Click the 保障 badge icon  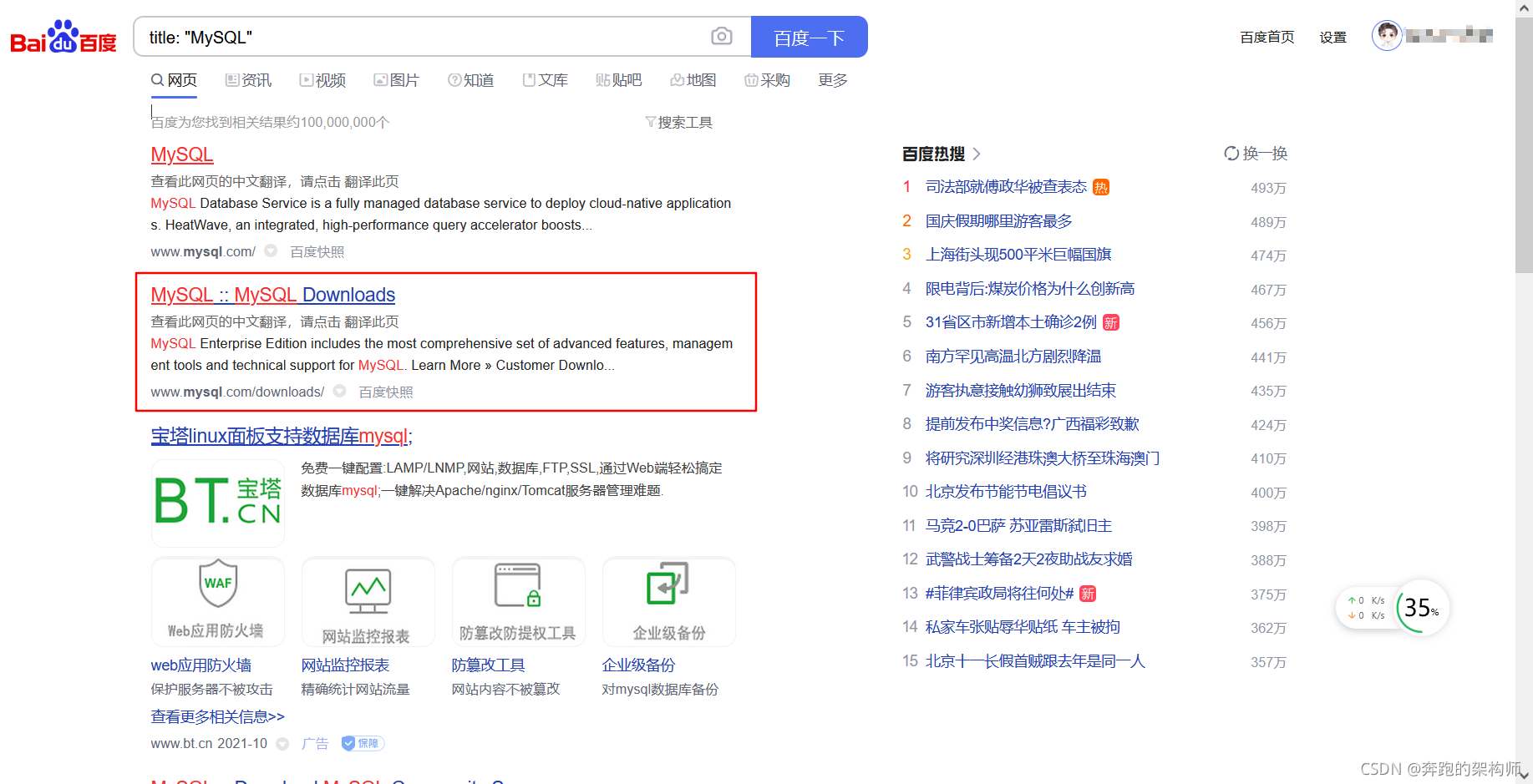coord(363,743)
